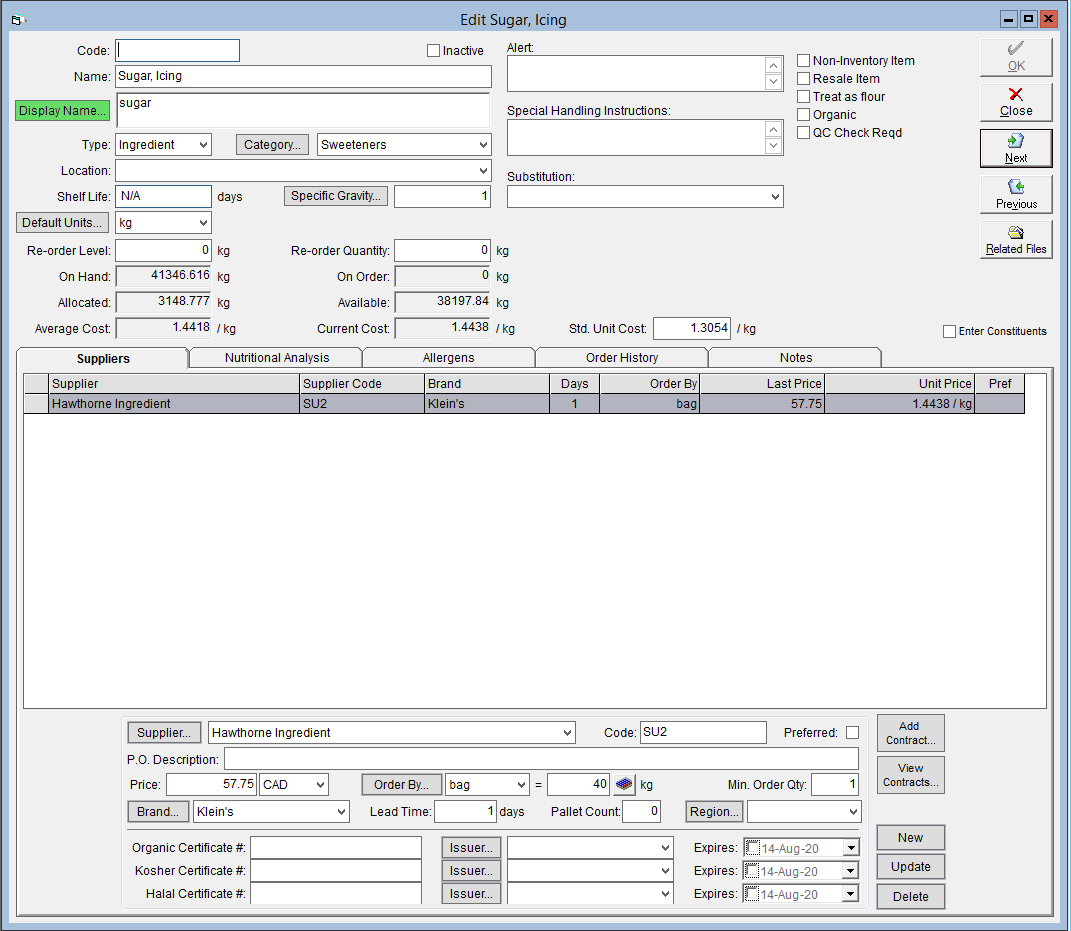Click the green Display Name button
This screenshot has width=1071, height=931.
[x=62, y=111]
